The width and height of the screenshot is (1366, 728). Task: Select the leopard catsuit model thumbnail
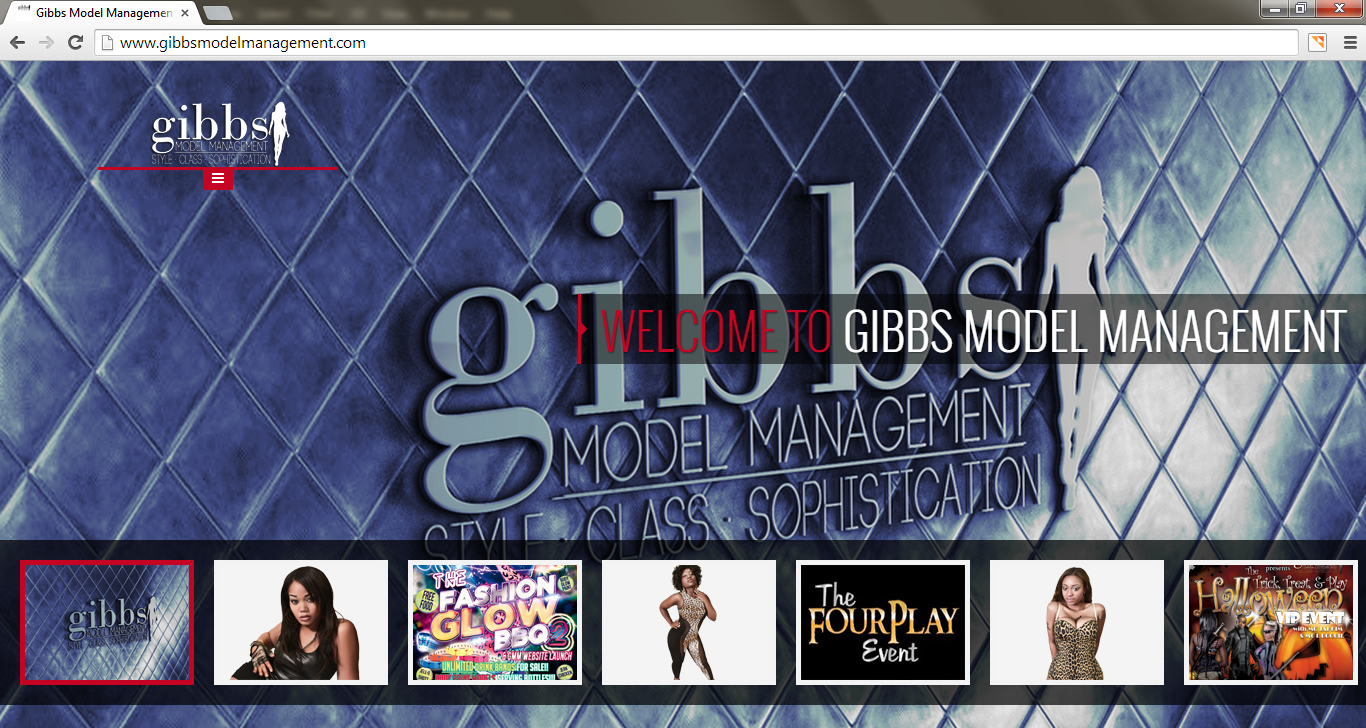click(689, 622)
